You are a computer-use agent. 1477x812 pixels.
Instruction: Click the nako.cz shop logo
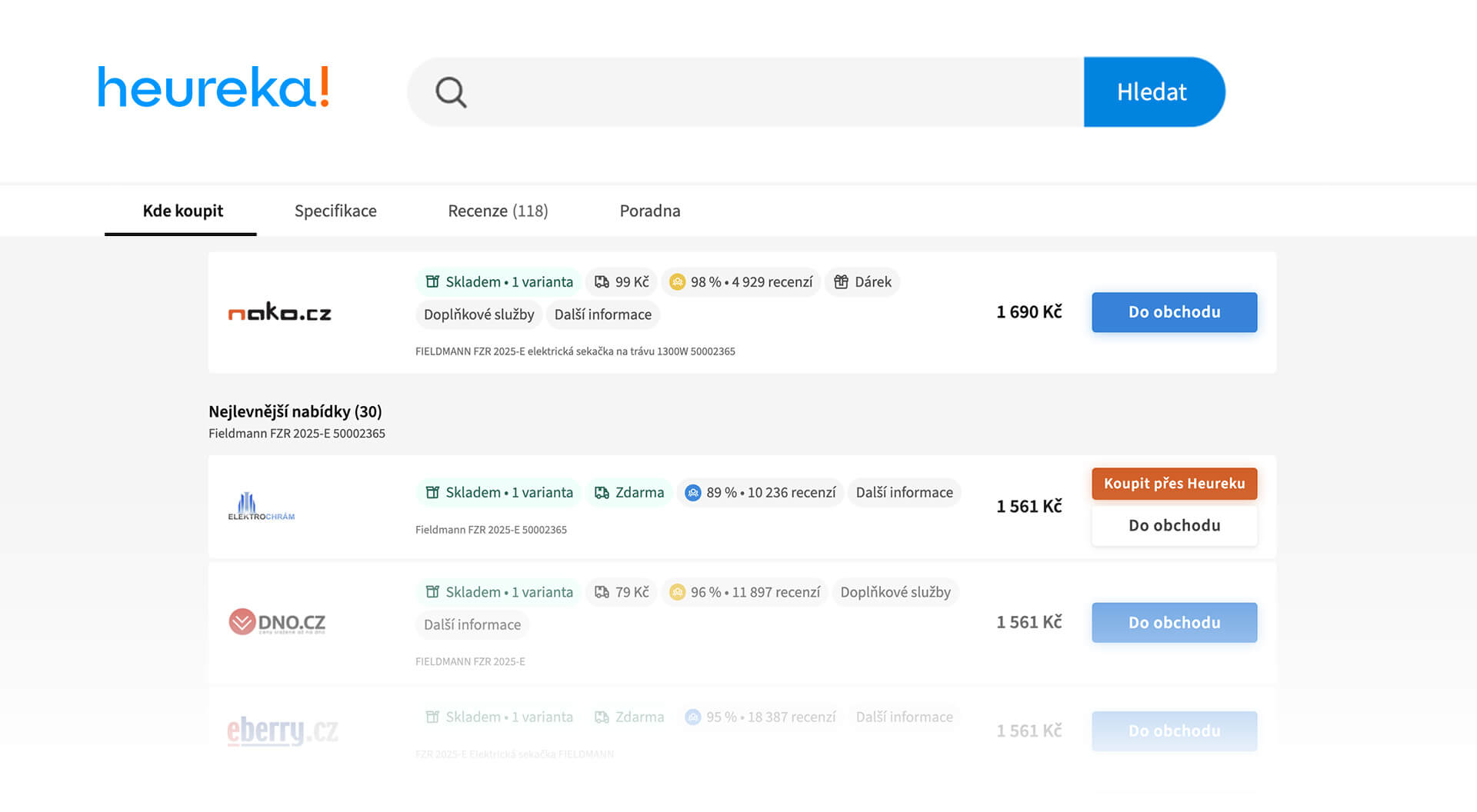pyautogui.click(x=280, y=312)
